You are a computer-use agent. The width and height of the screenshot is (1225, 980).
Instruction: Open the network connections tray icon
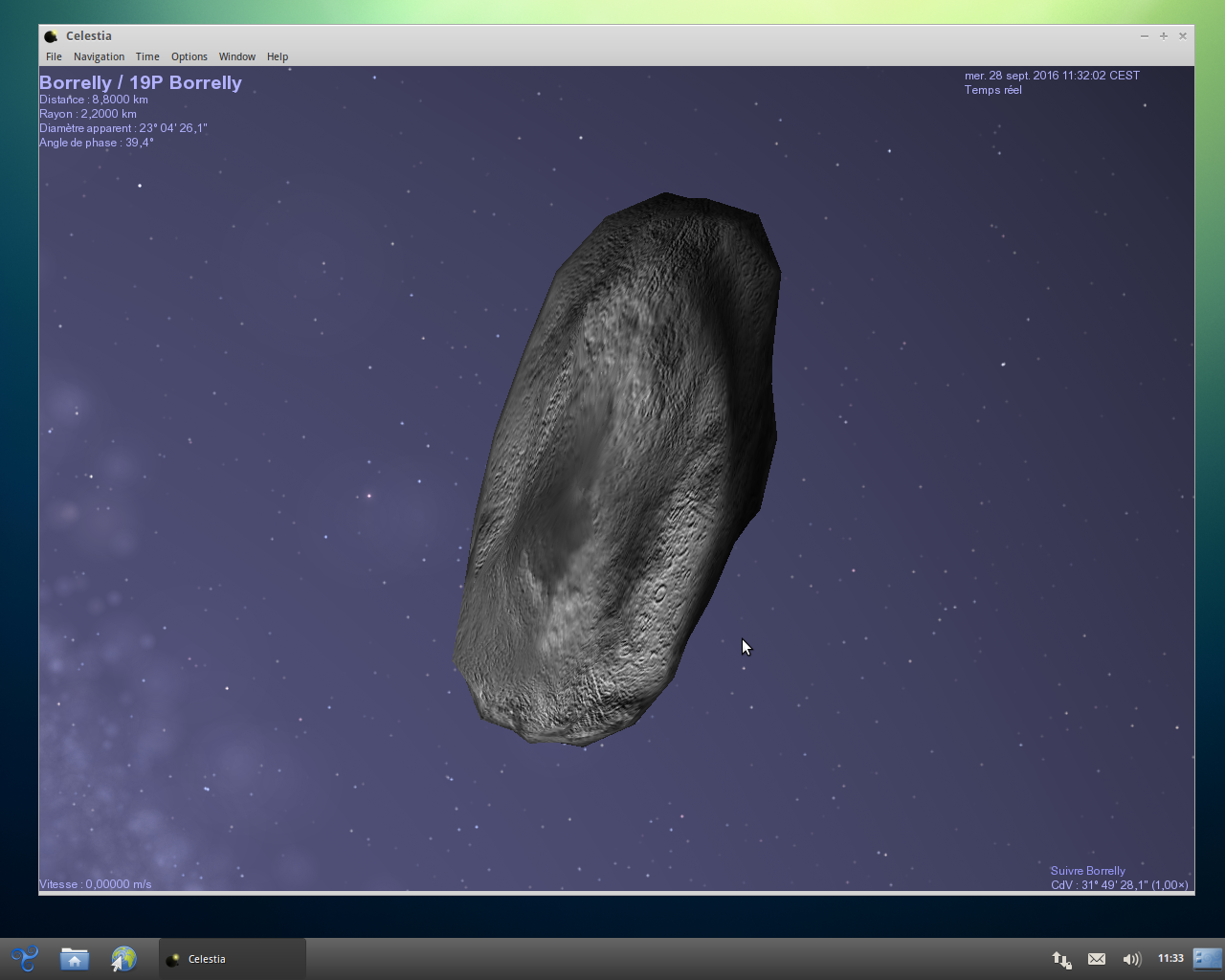click(x=1061, y=959)
